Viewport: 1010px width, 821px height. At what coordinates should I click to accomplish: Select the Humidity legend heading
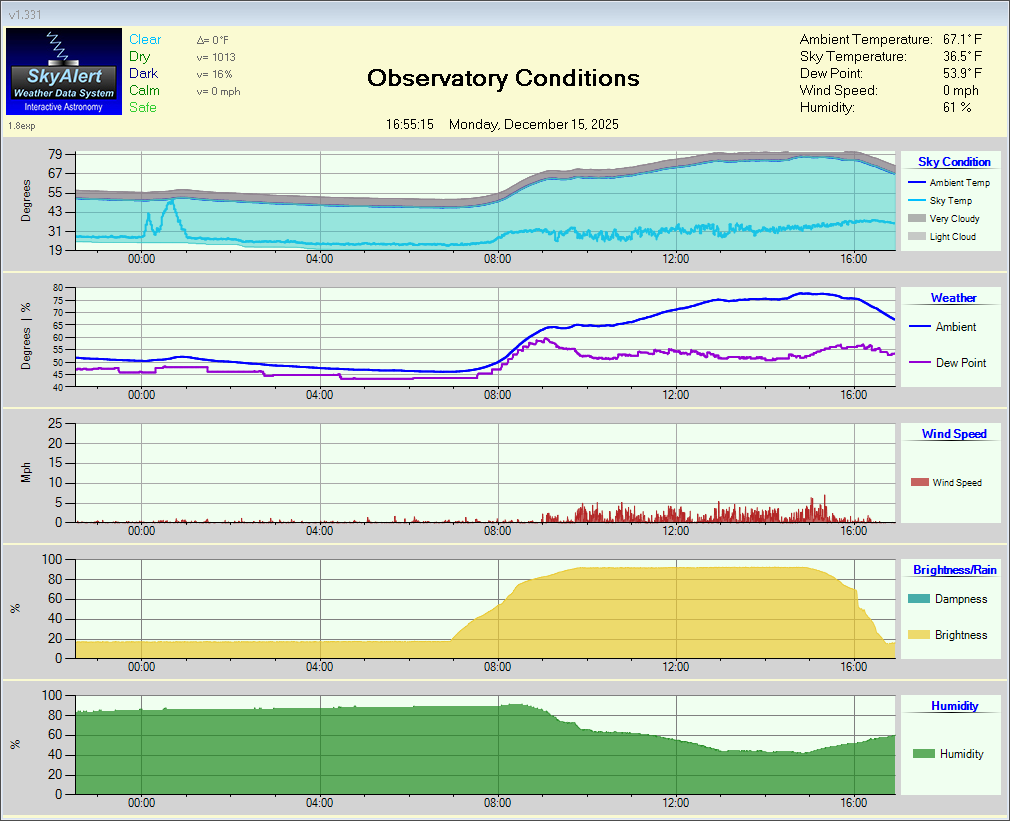[954, 706]
